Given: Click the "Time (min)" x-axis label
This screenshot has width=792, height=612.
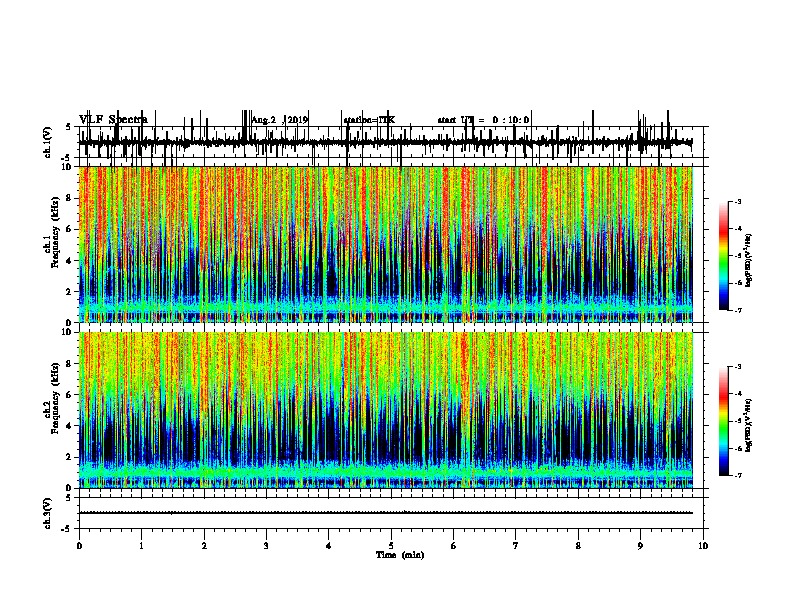Looking at the screenshot, I should (400, 555).
